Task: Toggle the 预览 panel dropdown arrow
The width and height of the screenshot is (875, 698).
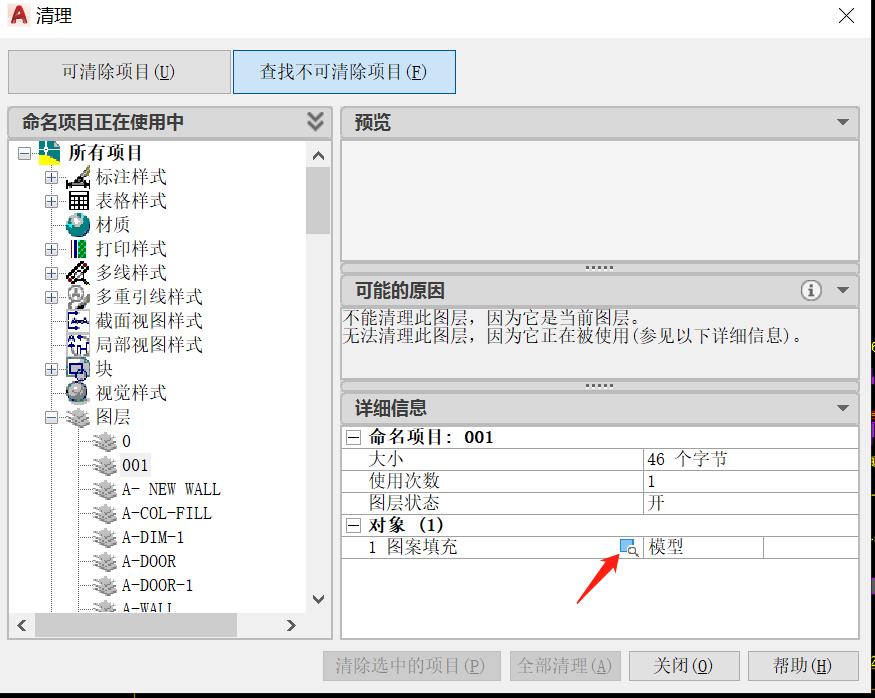Action: pyautogui.click(x=843, y=122)
